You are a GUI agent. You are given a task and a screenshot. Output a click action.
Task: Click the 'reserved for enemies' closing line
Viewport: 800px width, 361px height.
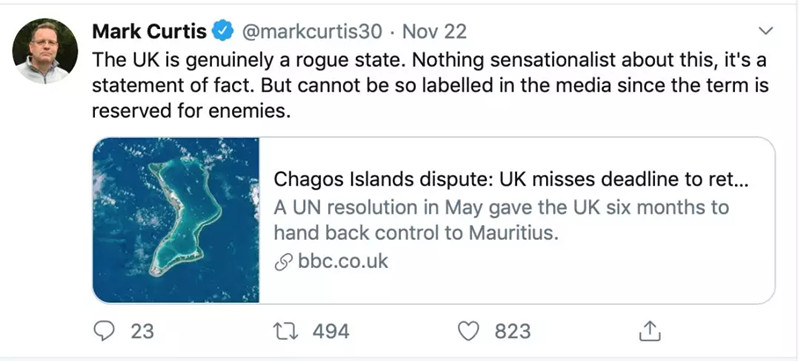coord(191,110)
